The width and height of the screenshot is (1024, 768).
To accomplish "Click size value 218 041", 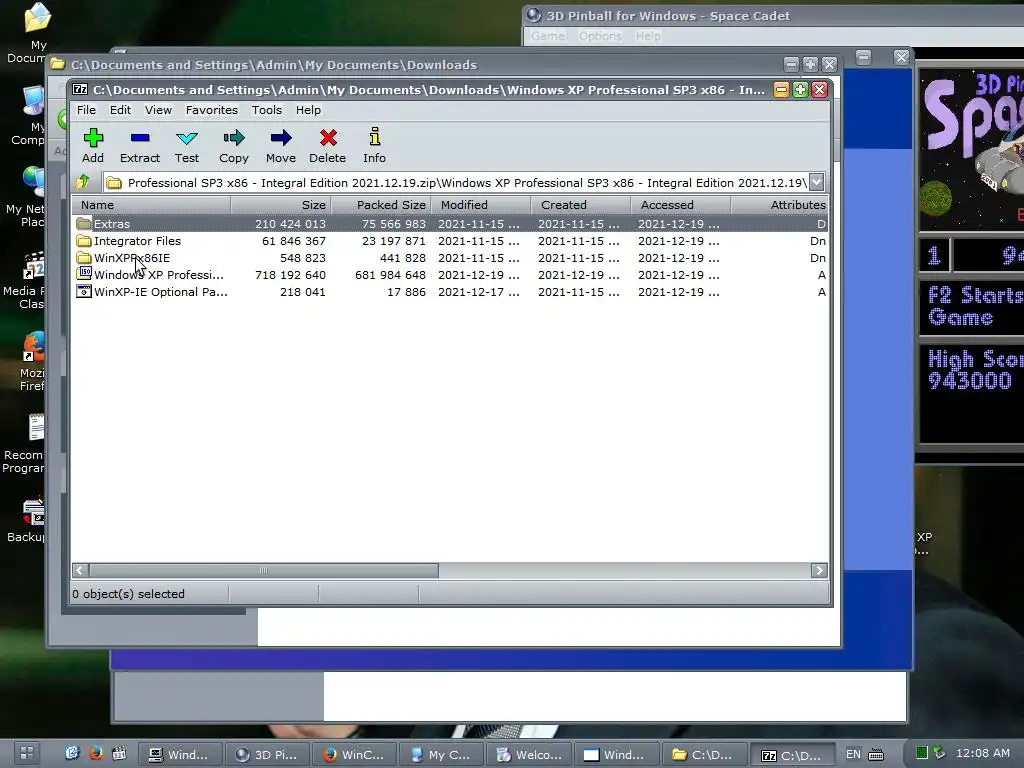I will tap(302, 292).
